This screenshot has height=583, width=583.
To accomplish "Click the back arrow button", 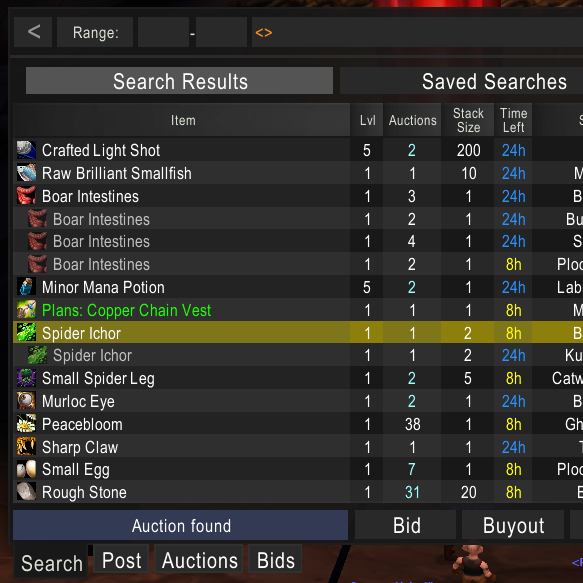I will [33, 32].
